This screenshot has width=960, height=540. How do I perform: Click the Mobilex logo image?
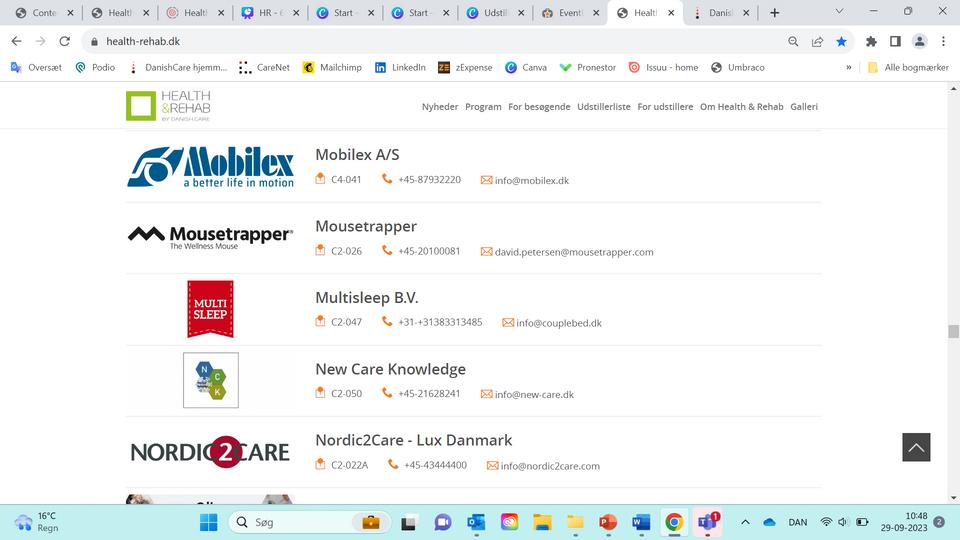[211, 167]
